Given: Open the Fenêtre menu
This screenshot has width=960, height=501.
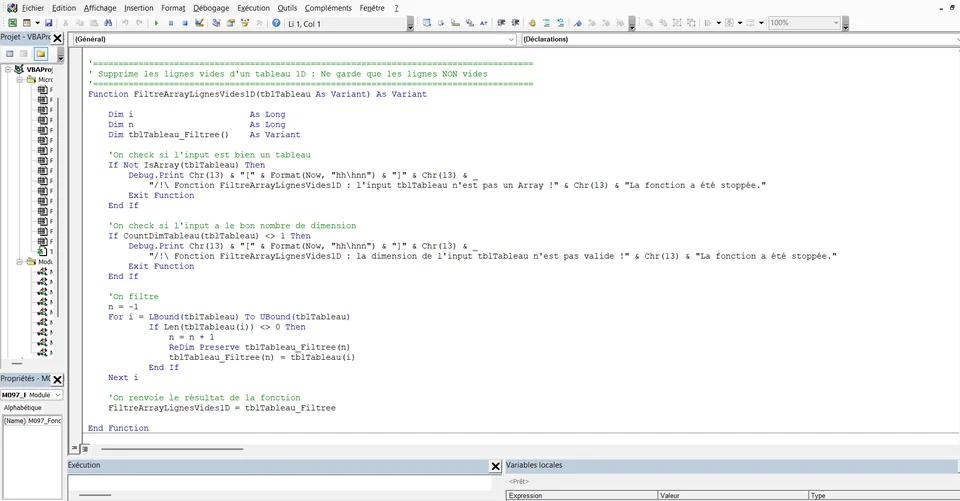Looking at the screenshot, I should (372, 8).
